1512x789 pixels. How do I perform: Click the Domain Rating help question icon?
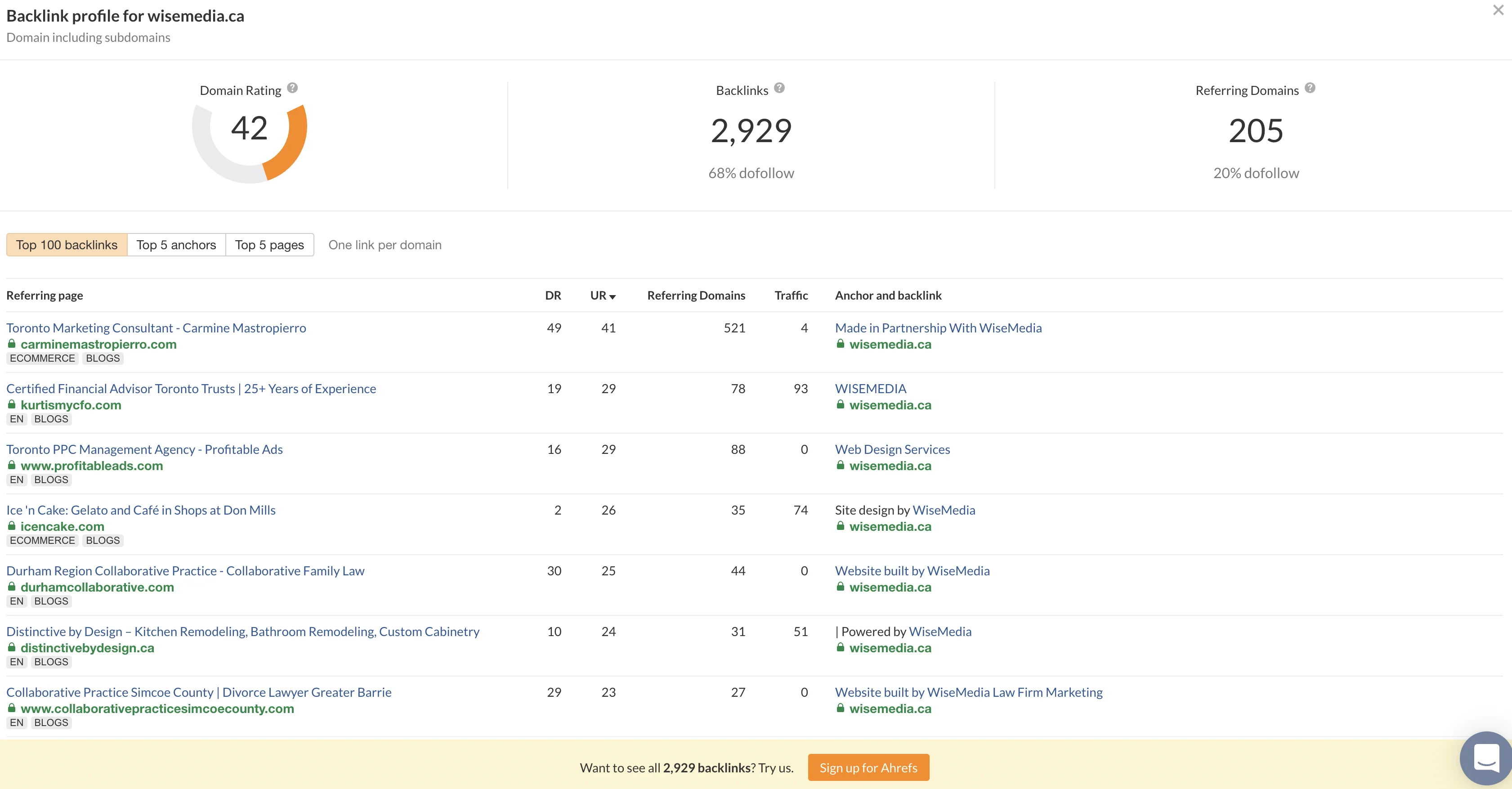pyautogui.click(x=292, y=88)
